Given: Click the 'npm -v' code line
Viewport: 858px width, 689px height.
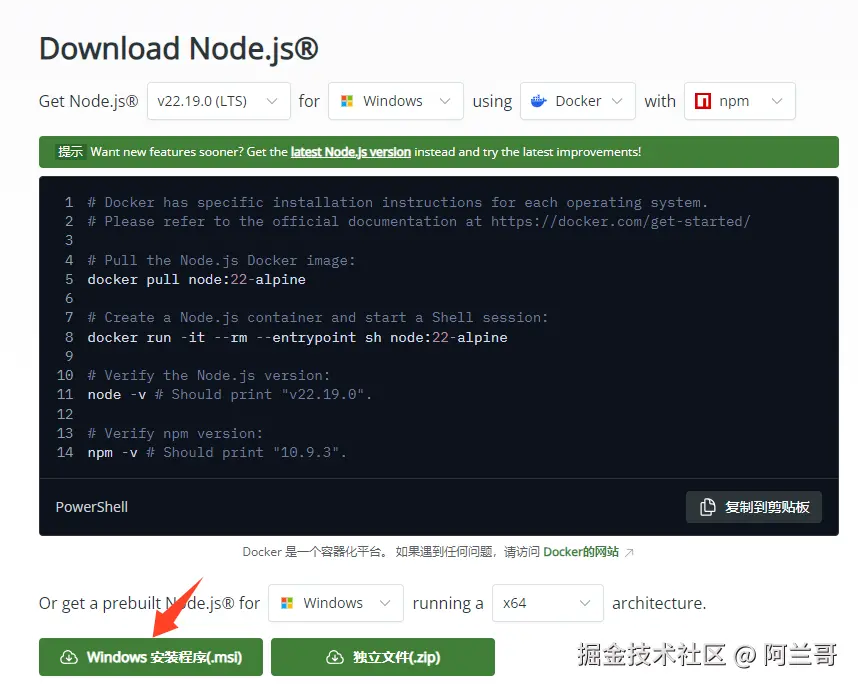Looking at the screenshot, I should click(x=217, y=453).
